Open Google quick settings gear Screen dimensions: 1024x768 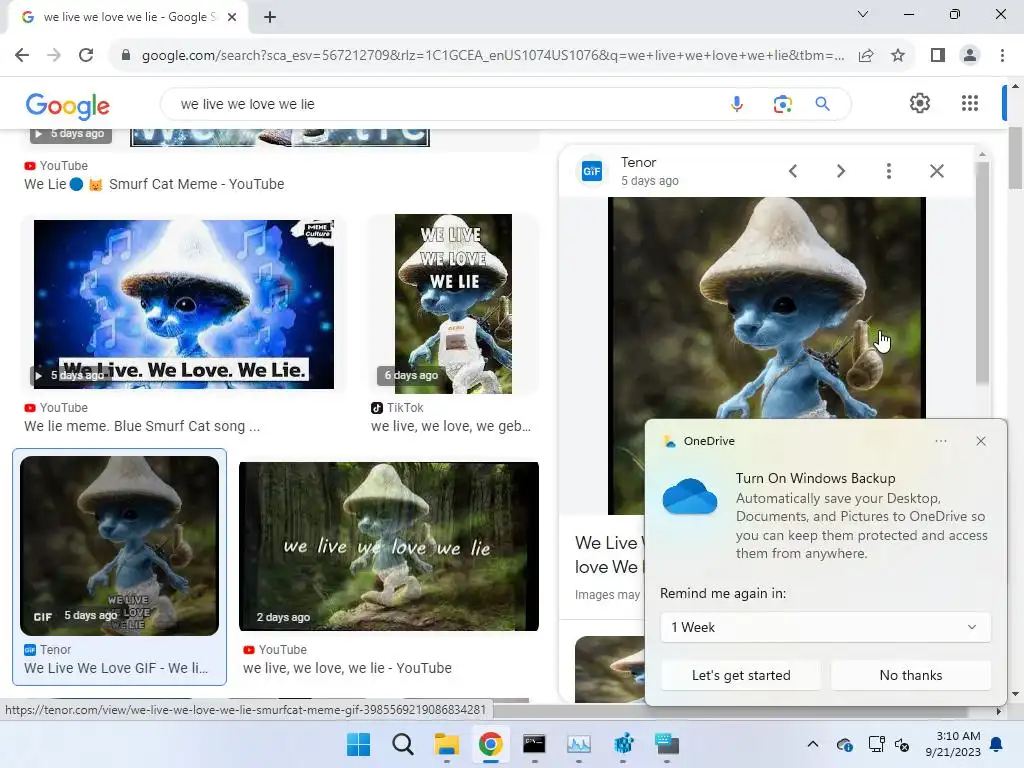pos(920,103)
